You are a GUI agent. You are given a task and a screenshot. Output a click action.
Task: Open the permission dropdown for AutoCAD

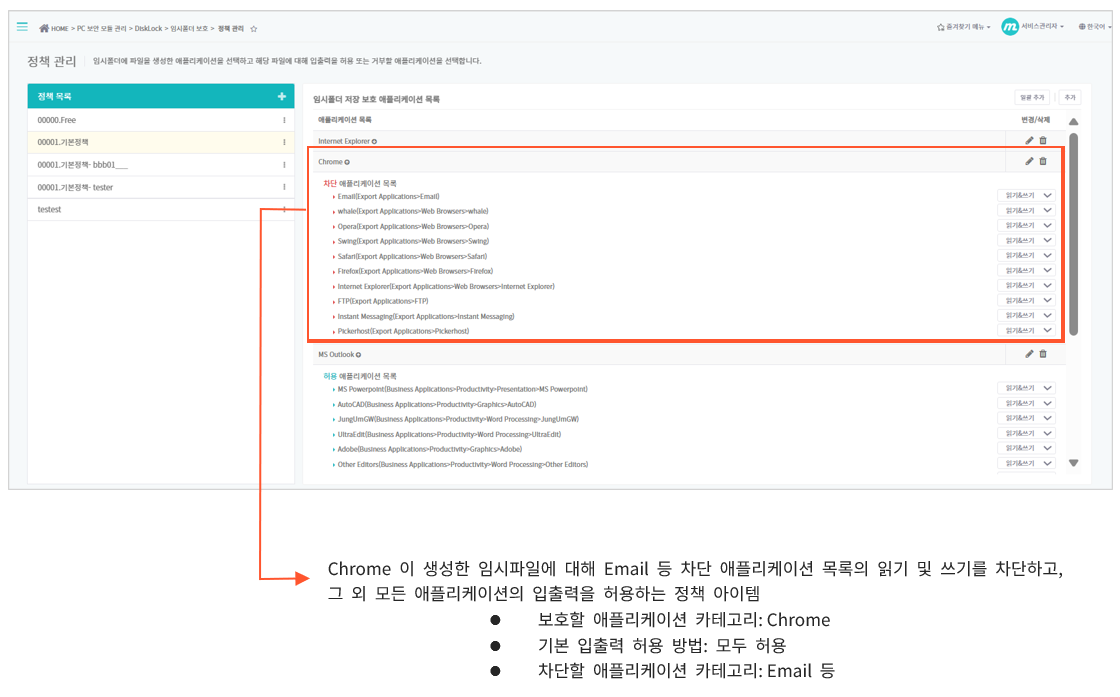point(1026,403)
